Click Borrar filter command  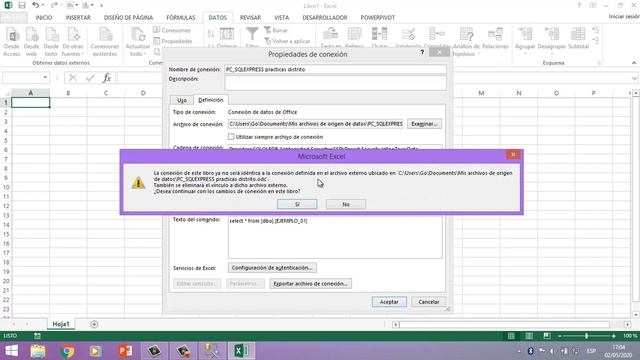[276, 30]
